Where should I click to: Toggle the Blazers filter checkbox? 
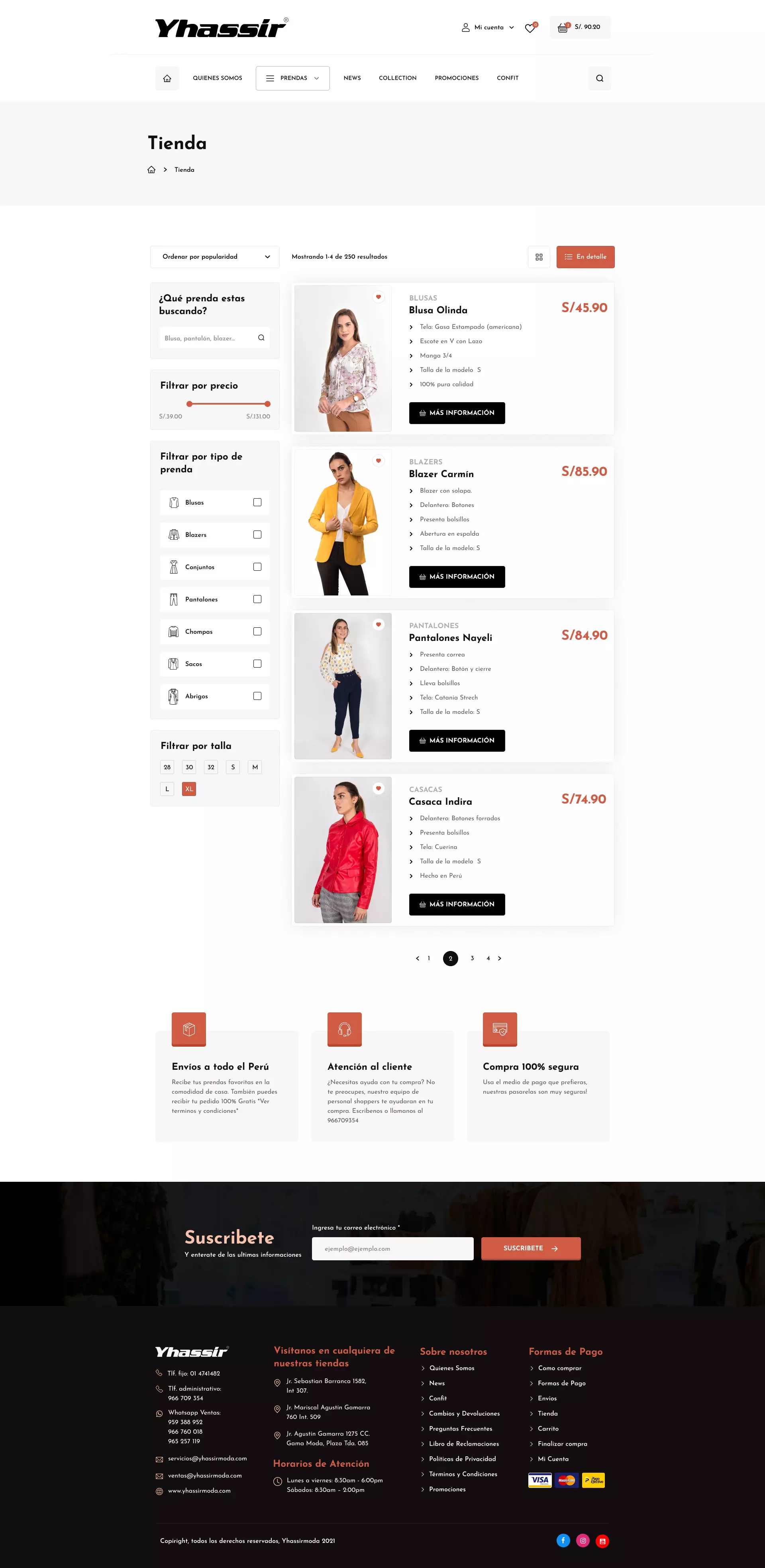[258, 534]
